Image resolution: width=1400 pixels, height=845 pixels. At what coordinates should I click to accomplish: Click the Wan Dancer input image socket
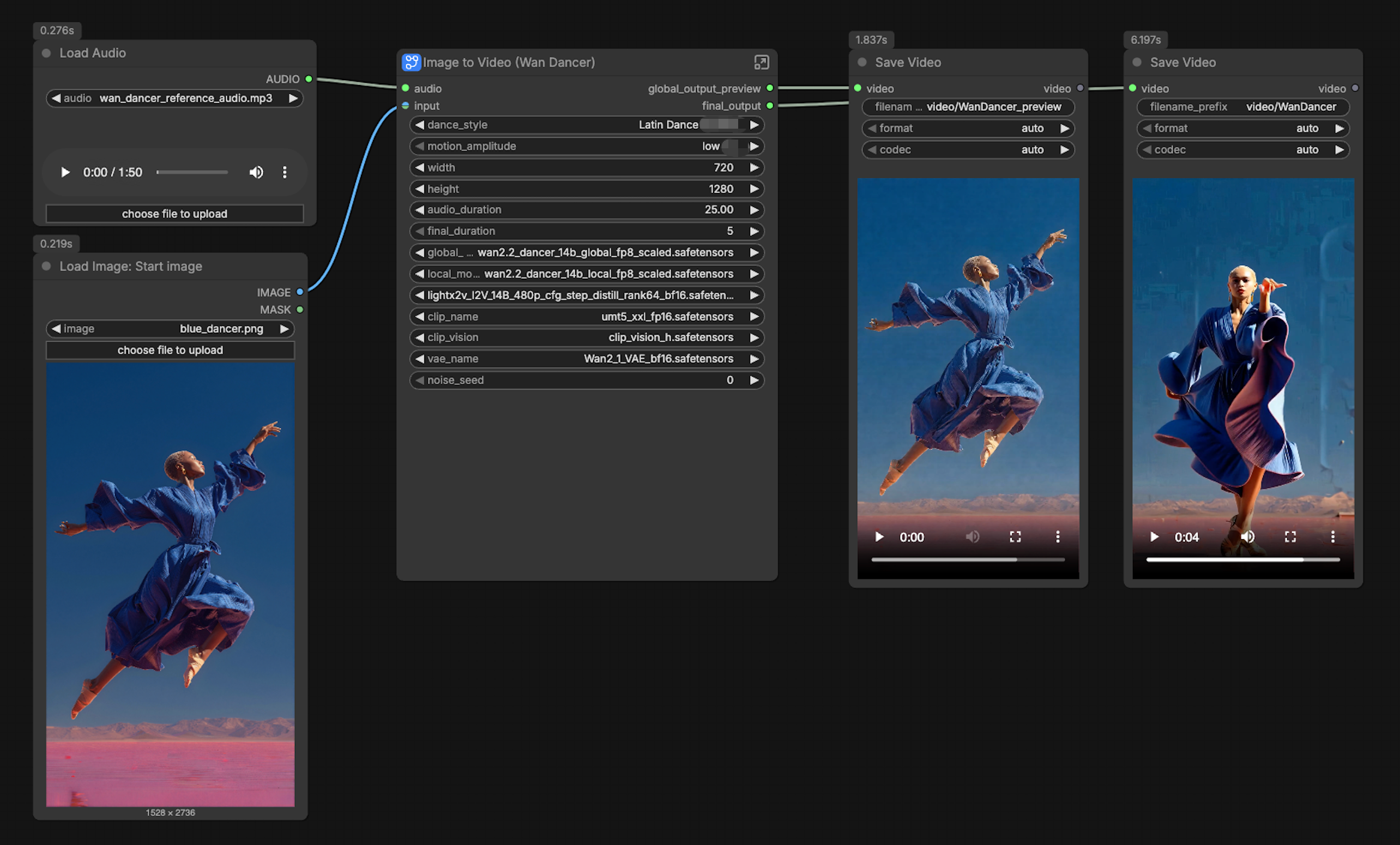point(406,106)
